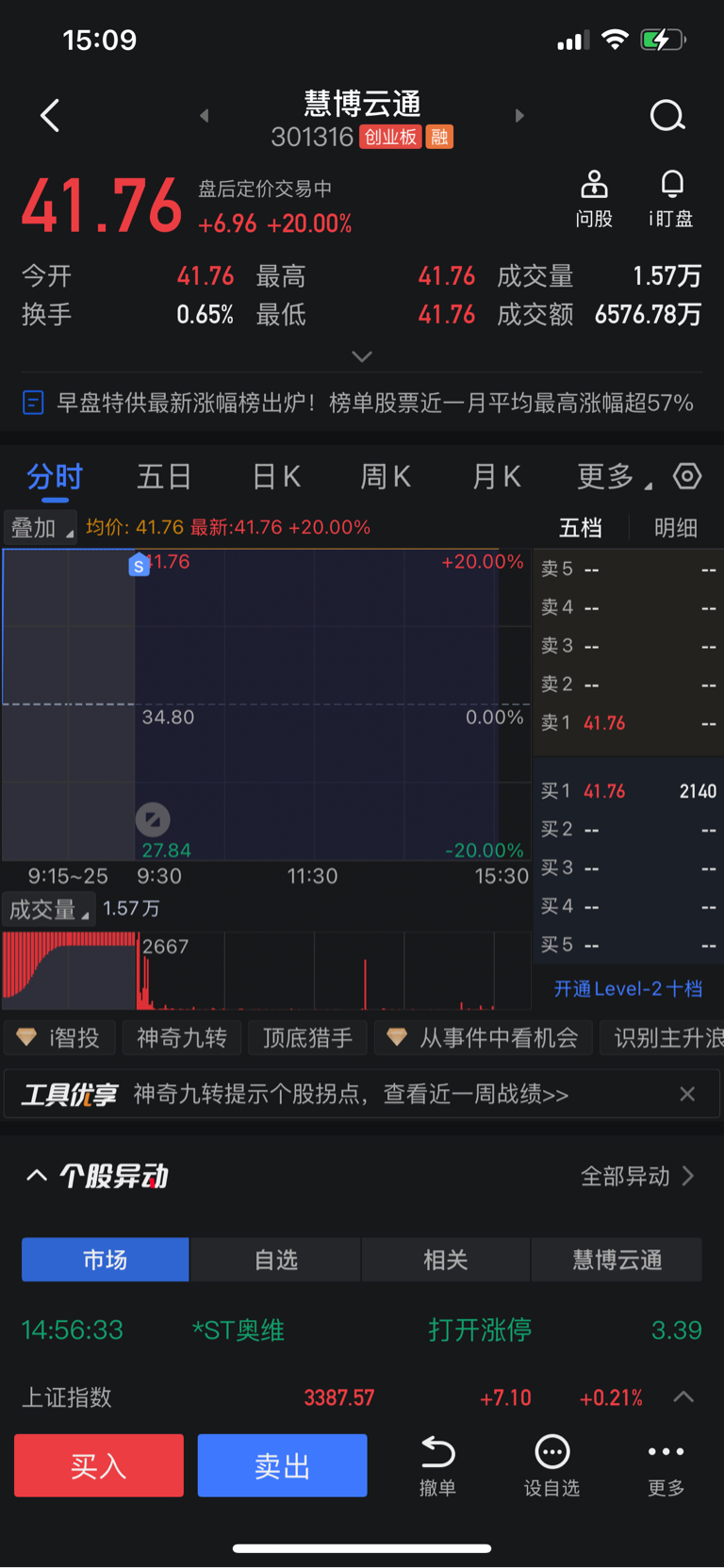Tap the large 41.76 price figure
The image size is (724, 1568).
tap(102, 206)
